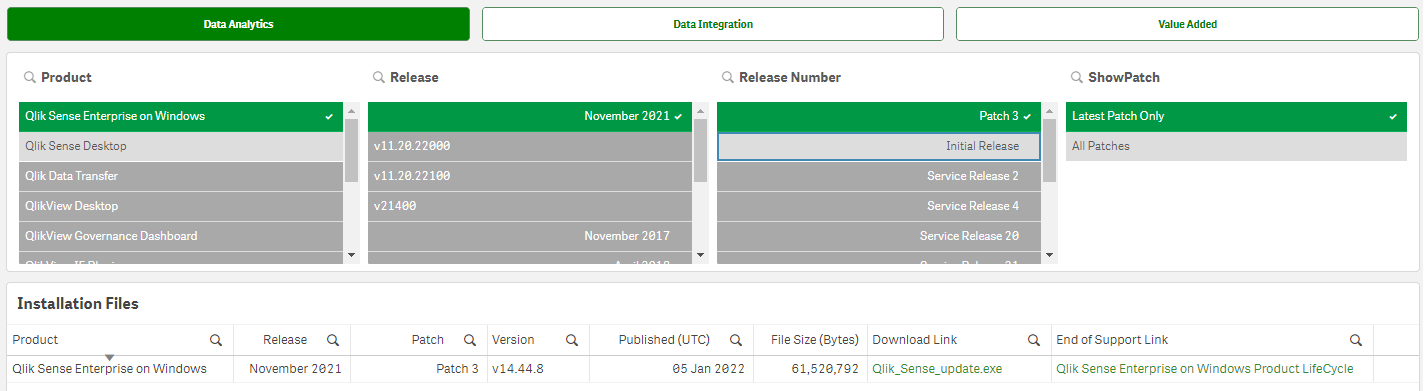Switch to the Value Added tab
The image size is (1425, 391).
pyautogui.click(x=1187, y=24)
